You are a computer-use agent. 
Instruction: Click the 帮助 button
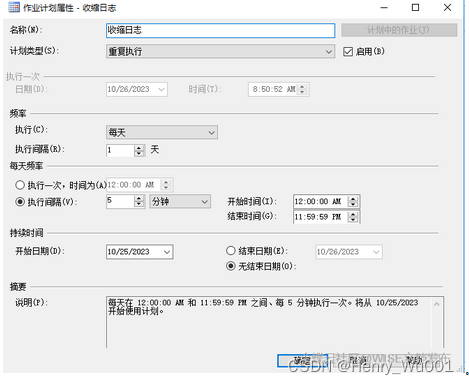click(414, 360)
